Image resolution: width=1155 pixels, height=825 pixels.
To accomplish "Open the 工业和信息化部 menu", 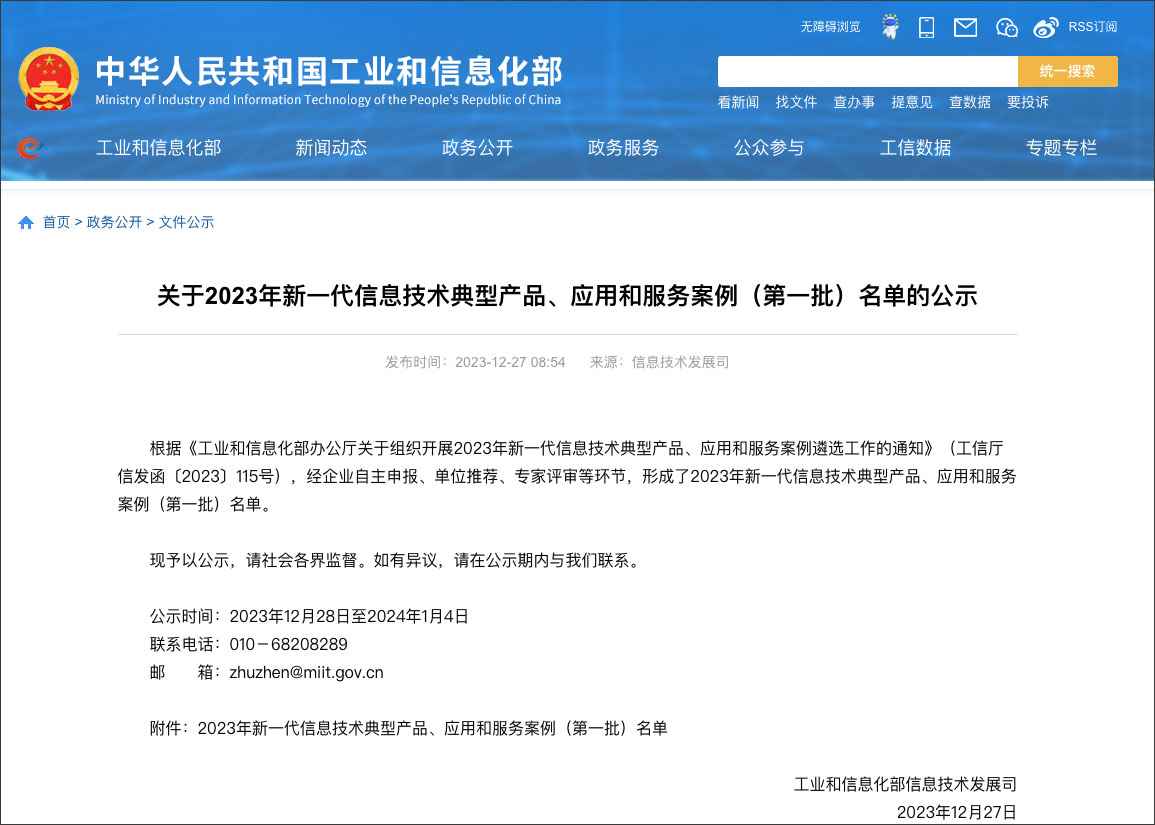I will pos(158,147).
